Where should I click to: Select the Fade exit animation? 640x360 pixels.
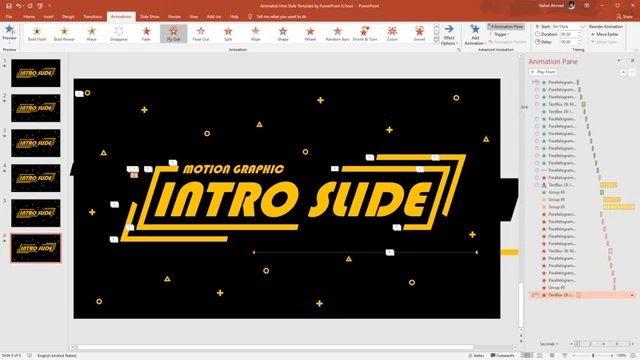(146, 33)
